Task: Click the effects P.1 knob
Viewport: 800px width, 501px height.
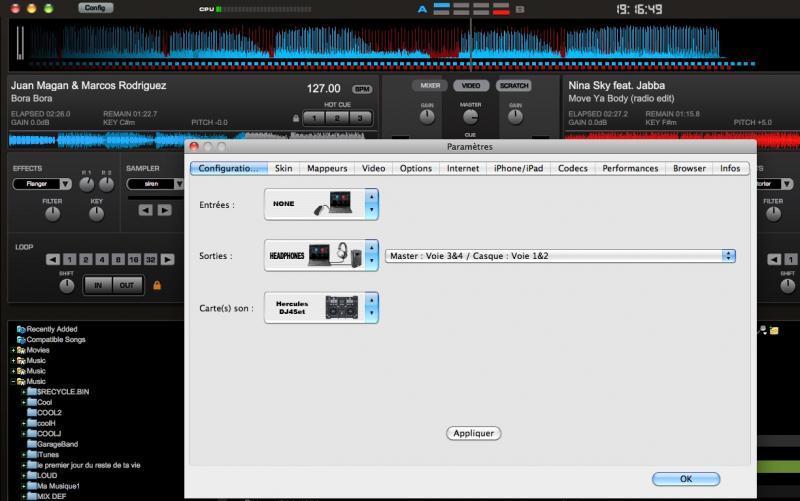Action: click(x=87, y=185)
